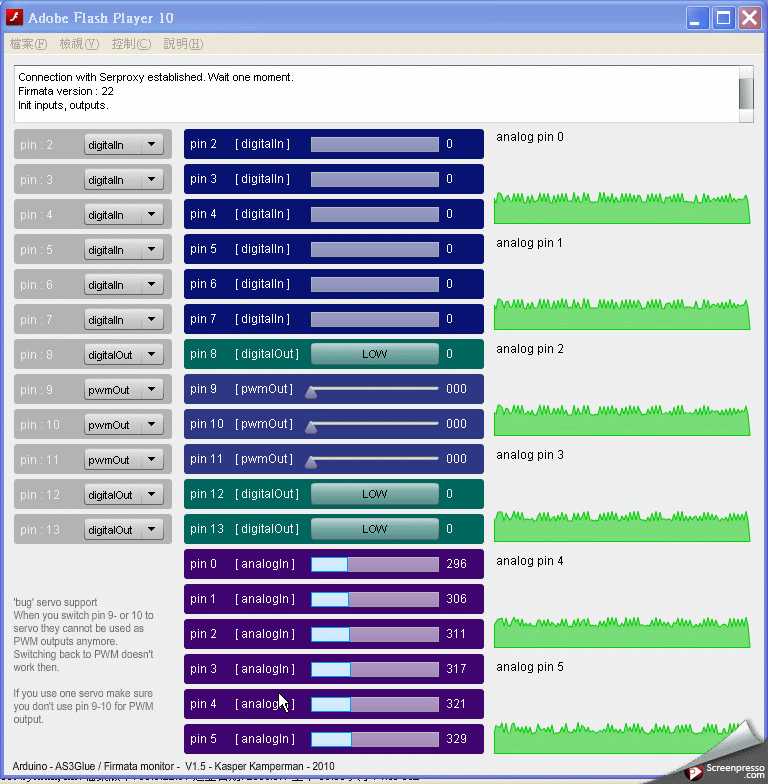768x784 pixels.
Task: Expand the pin 10 pwmOut dropdown
Action: point(124,424)
